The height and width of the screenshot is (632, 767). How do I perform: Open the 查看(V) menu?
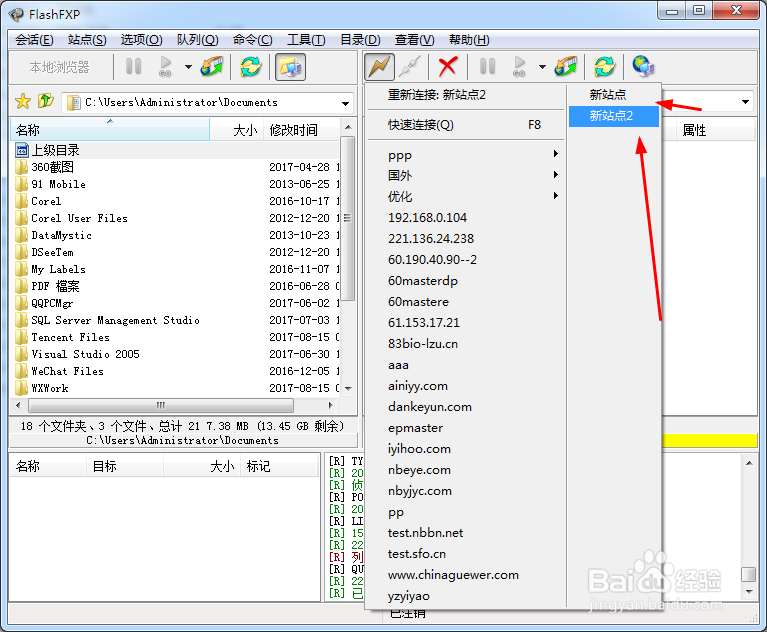(x=414, y=40)
